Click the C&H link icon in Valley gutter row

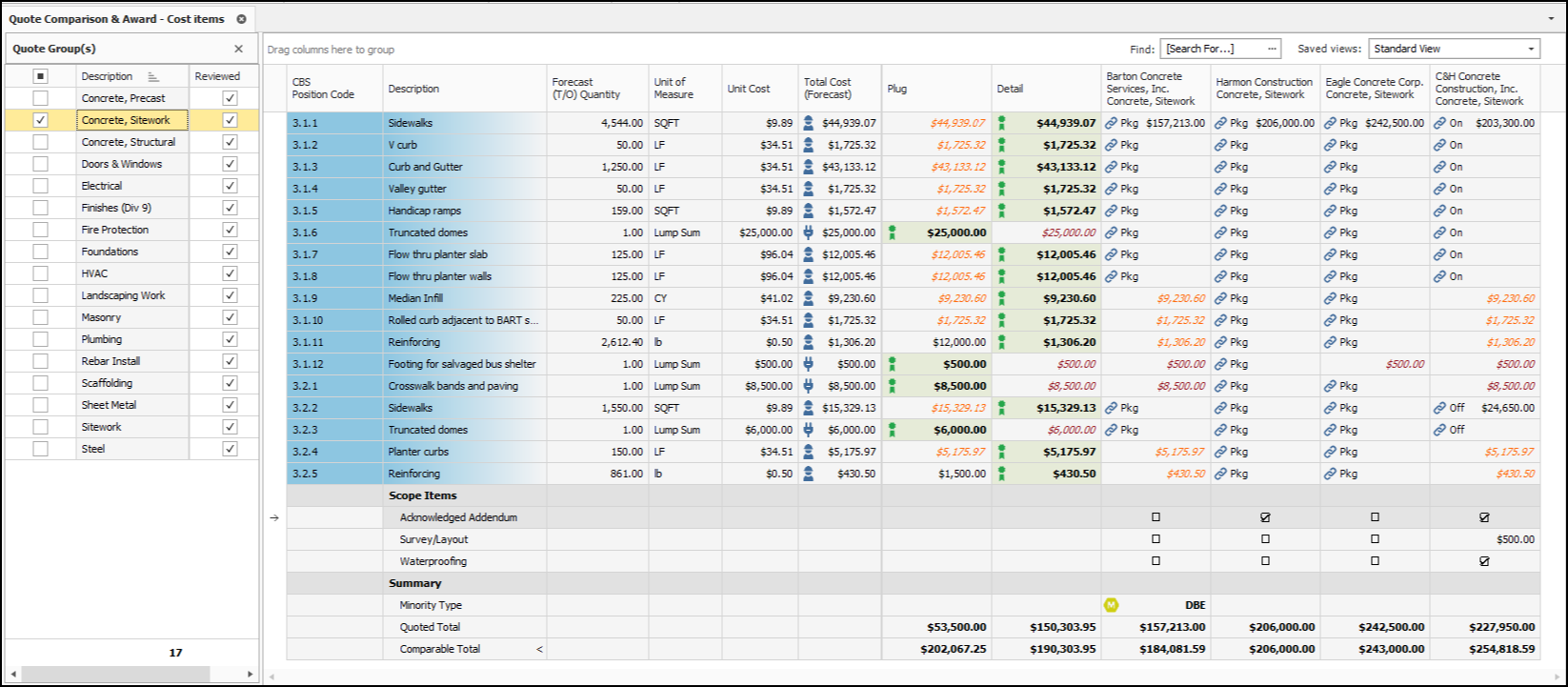1439,189
